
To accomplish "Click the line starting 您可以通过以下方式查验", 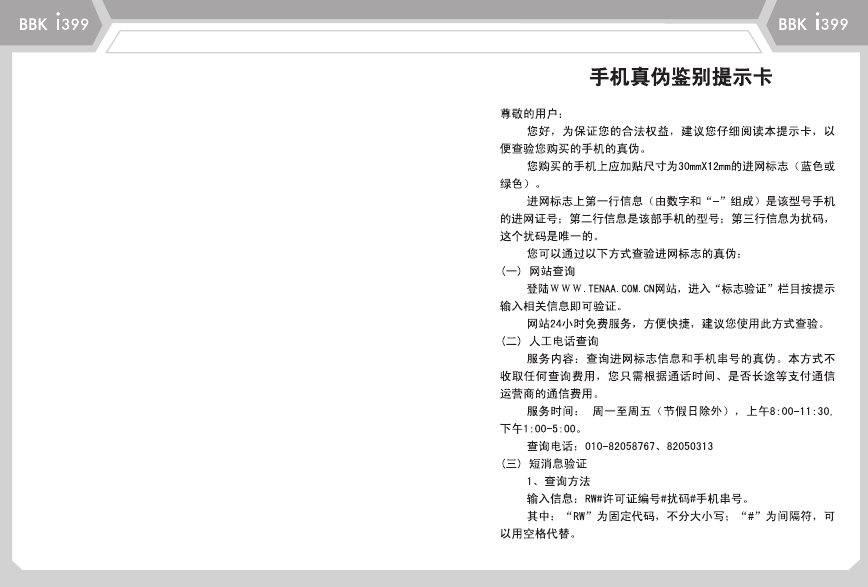I will 634,254.
